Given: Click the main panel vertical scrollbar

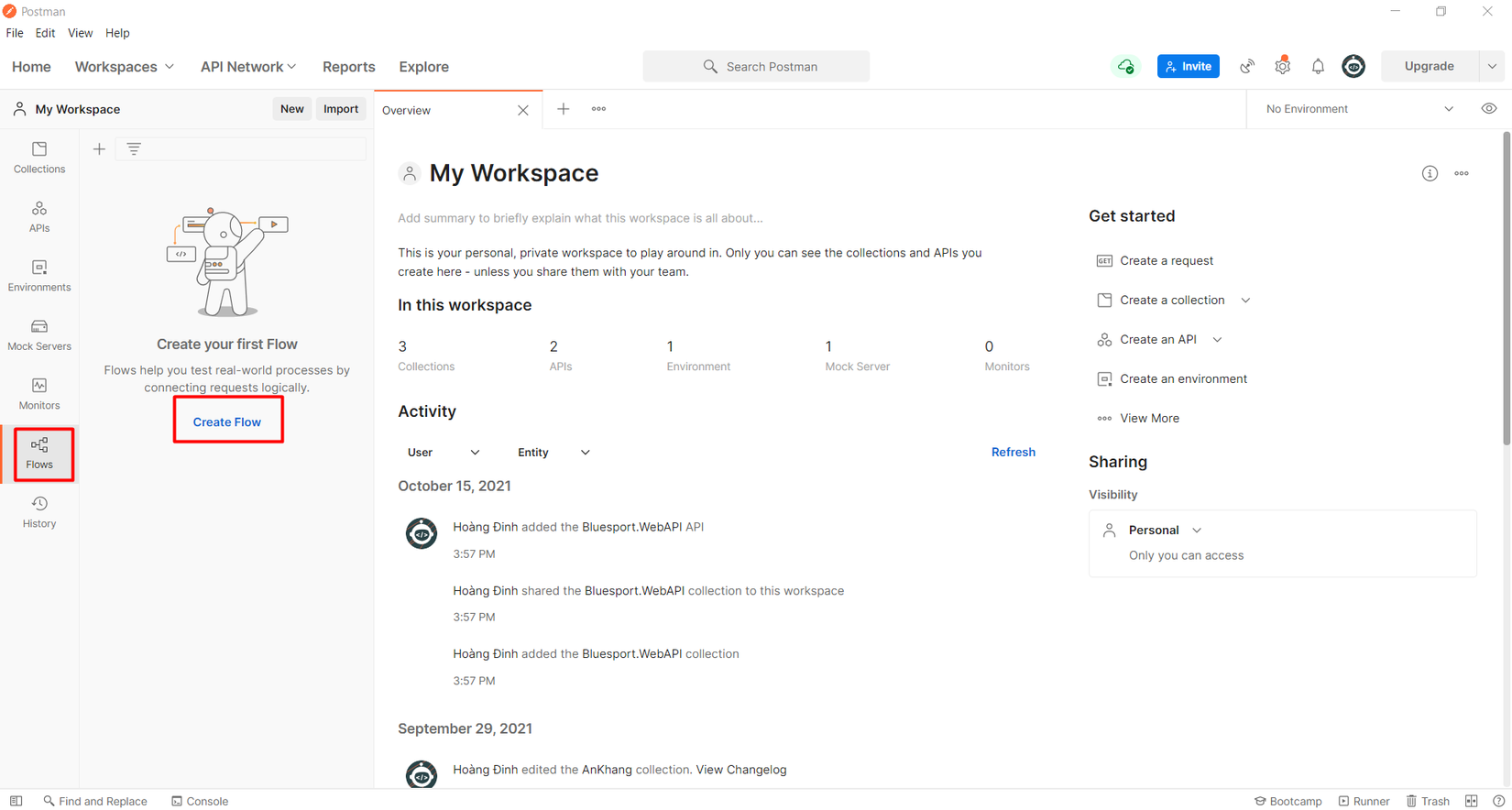Looking at the screenshot, I should pos(1507,288).
